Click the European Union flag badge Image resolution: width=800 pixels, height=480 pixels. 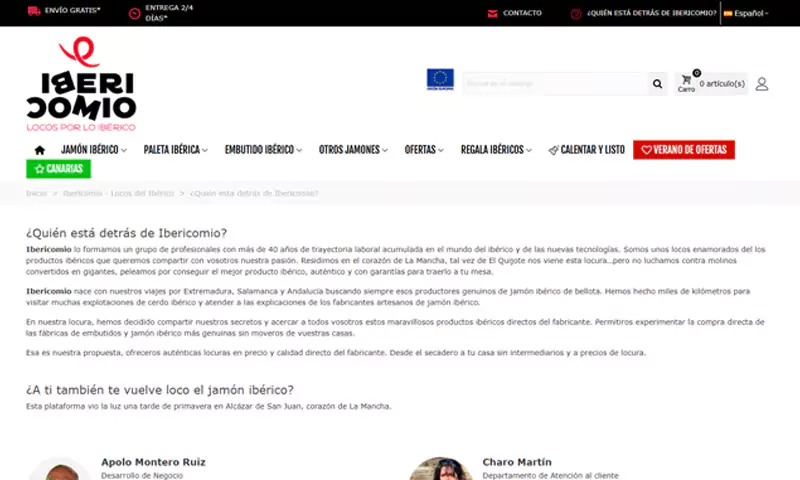pos(440,80)
